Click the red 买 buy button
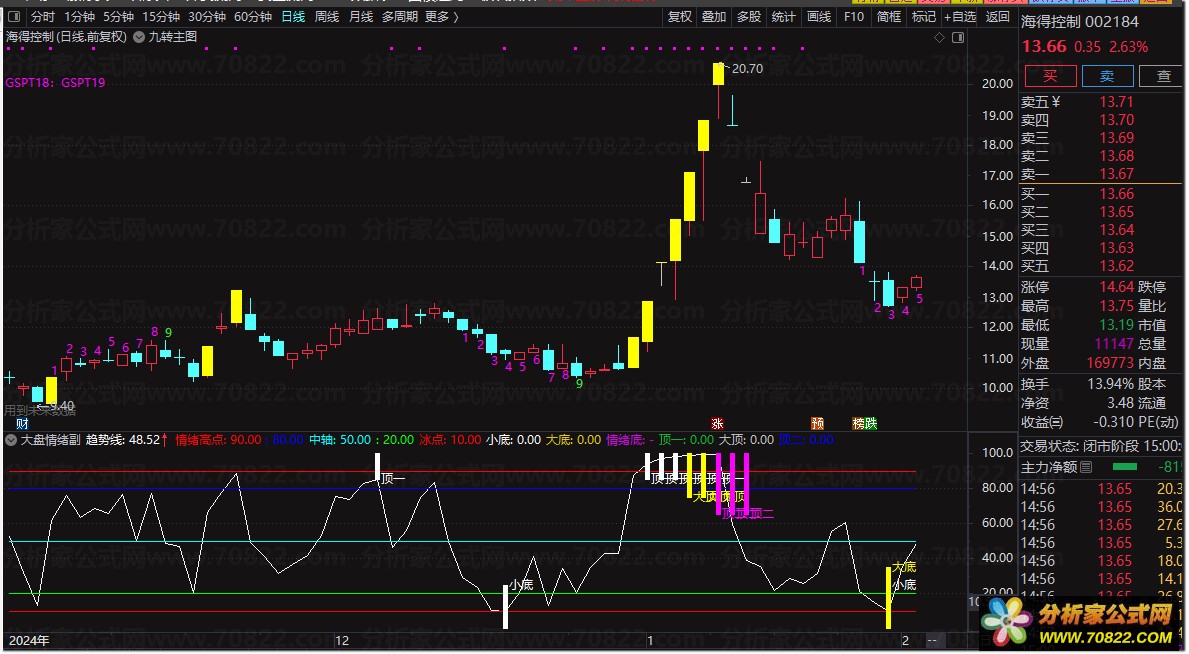 1050,76
